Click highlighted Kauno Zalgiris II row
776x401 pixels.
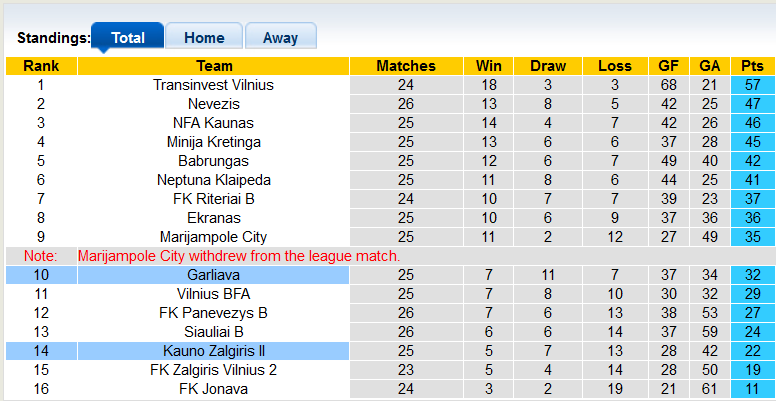click(x=214, y=351)
